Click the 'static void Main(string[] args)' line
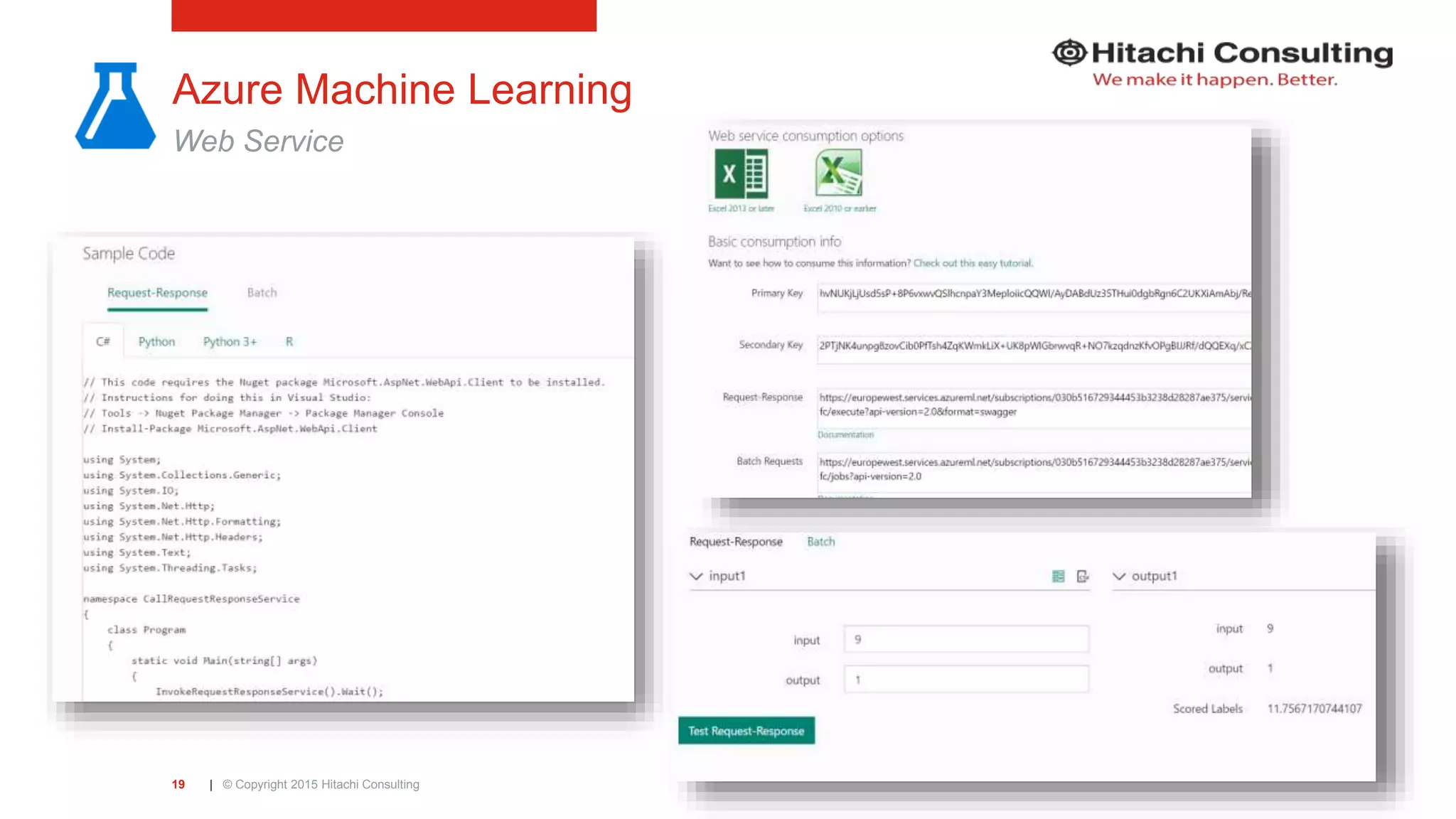 pos(224,661)
